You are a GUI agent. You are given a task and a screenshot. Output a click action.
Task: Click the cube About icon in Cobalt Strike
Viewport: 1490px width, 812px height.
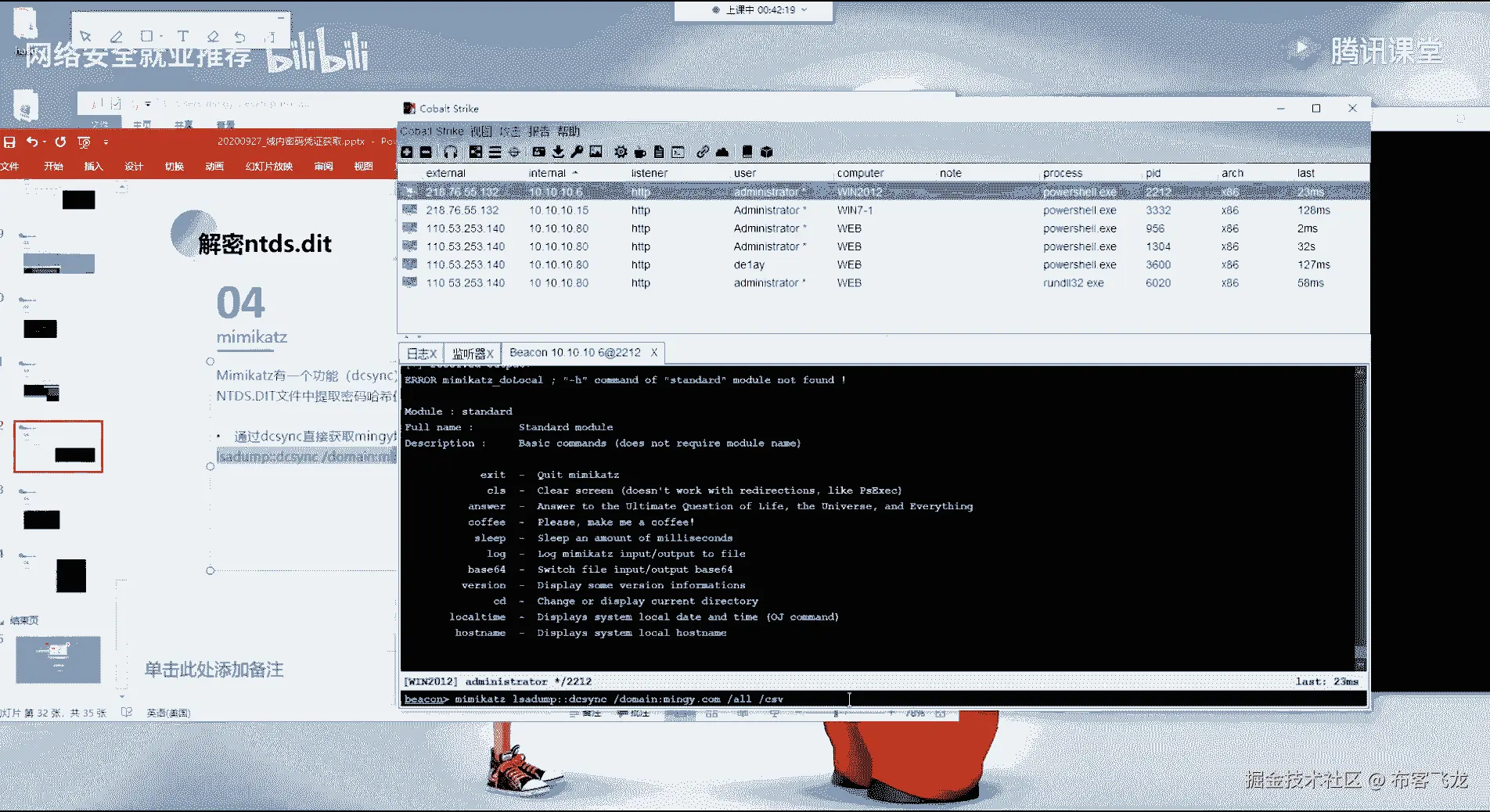tap(767, 152)
